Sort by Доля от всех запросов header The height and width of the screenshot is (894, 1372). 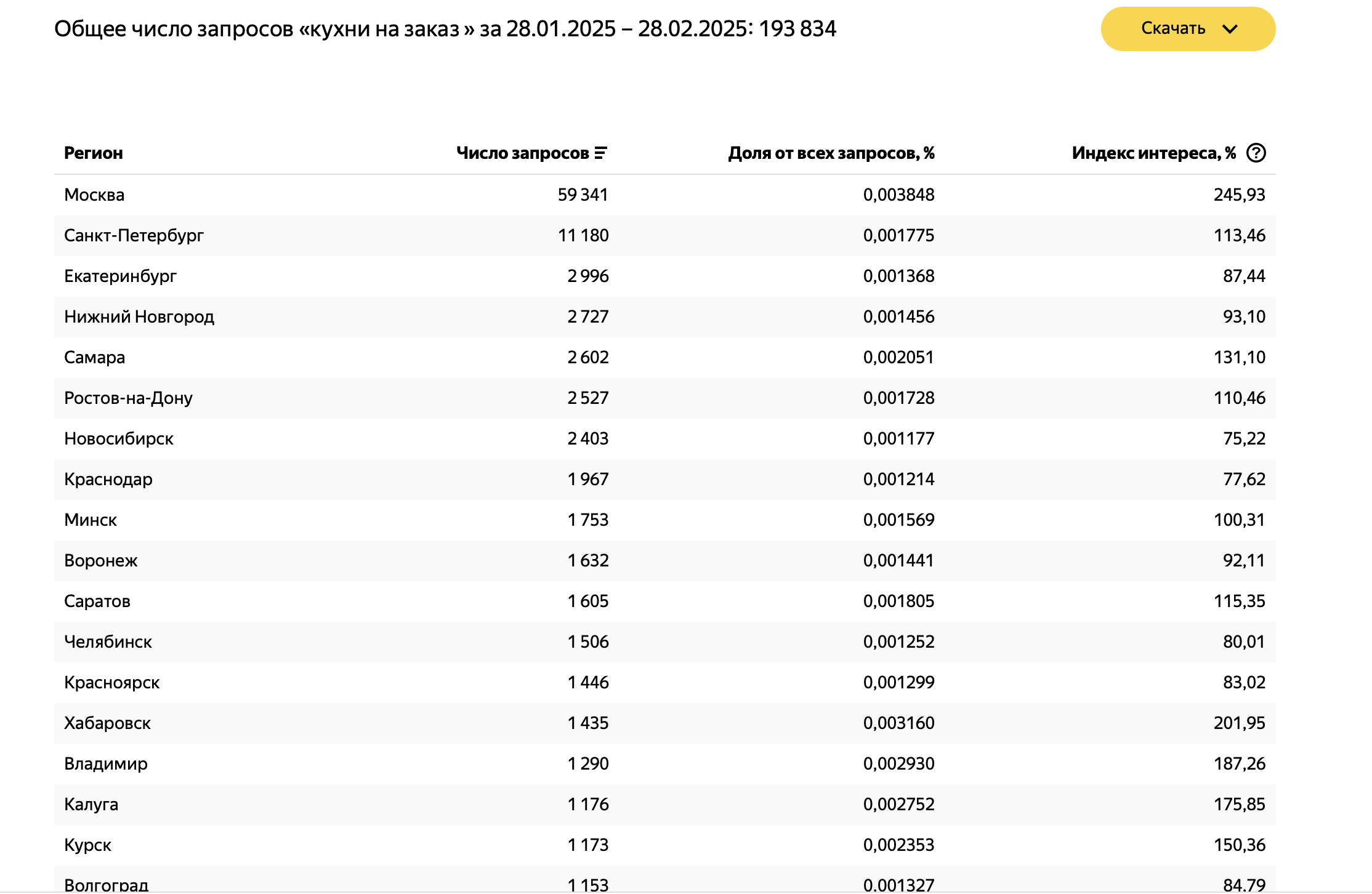point(831,153)
